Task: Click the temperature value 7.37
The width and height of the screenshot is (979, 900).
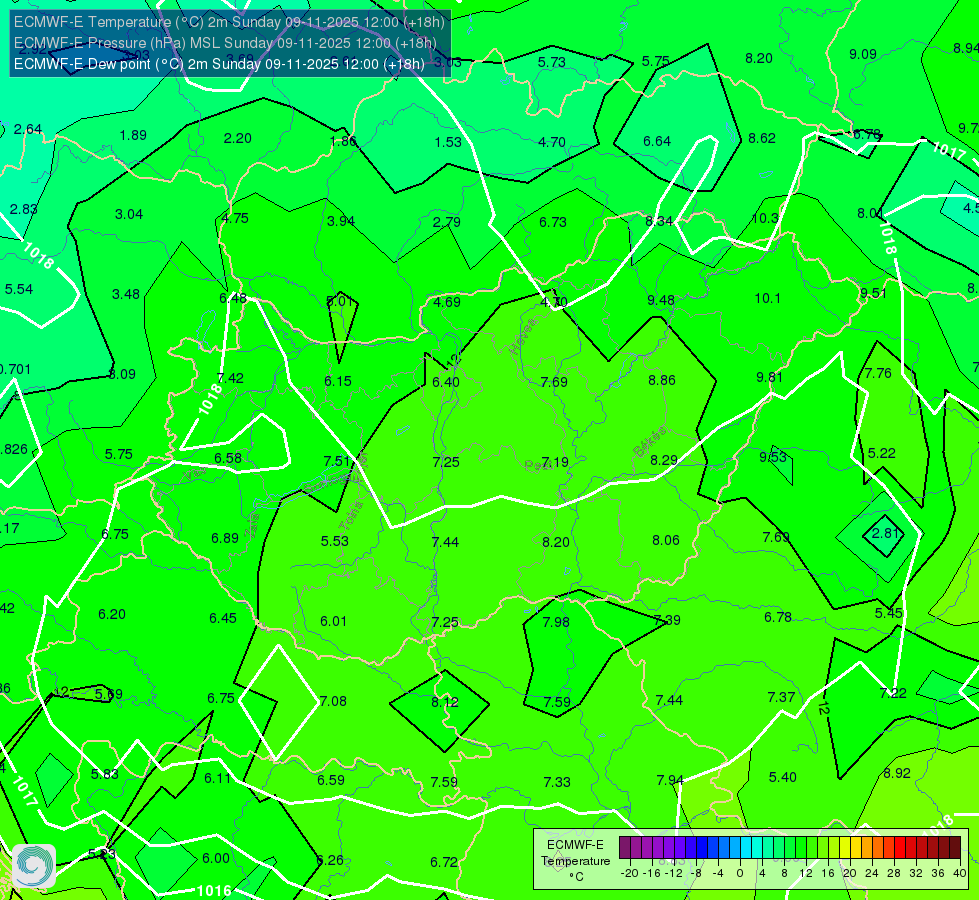Action: click(781, 697)
